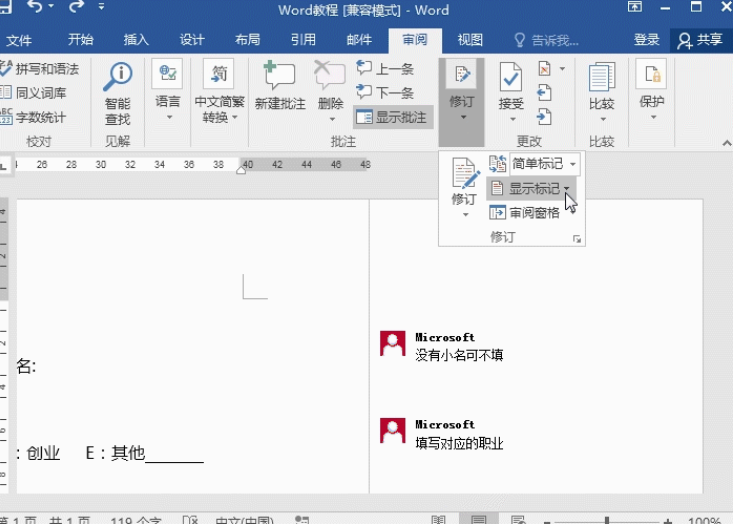Viewport: 734px width, 527px height.
Task: Click the comment 没有小名可不填
Action: click(459, 355)
